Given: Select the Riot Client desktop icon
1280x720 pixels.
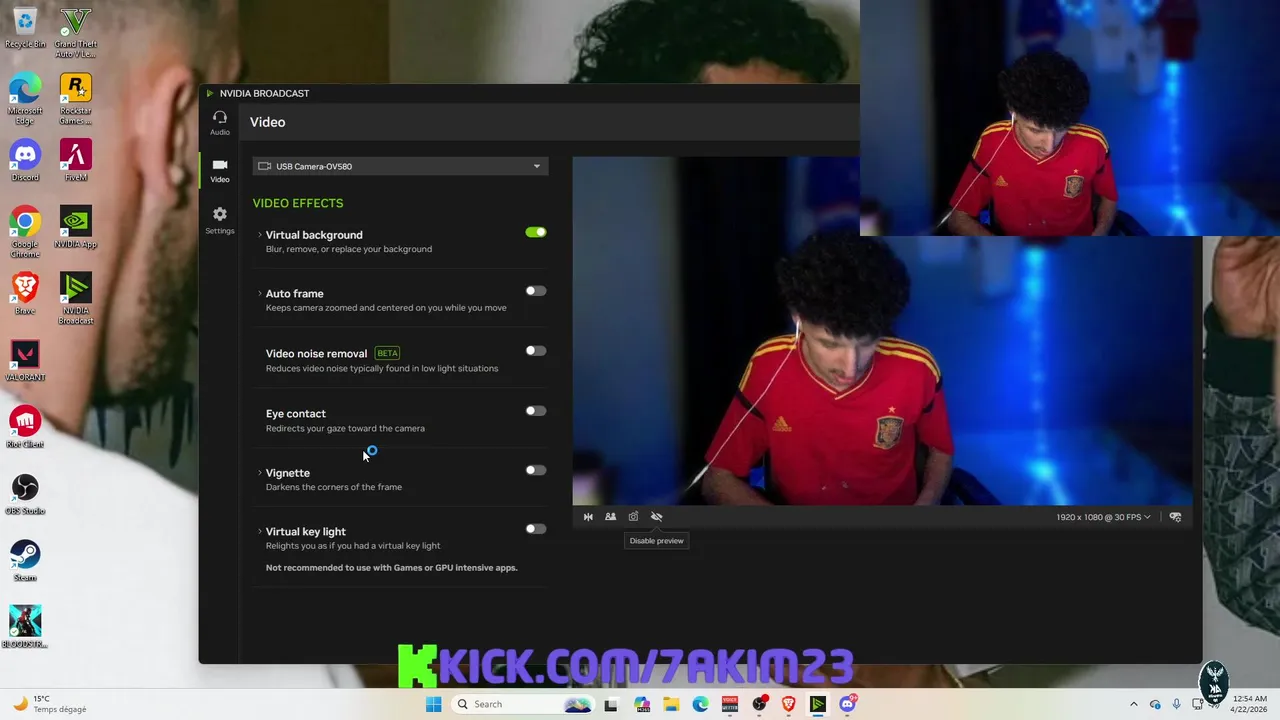Looking at the screenshot, I should click(x=25, y=428).
